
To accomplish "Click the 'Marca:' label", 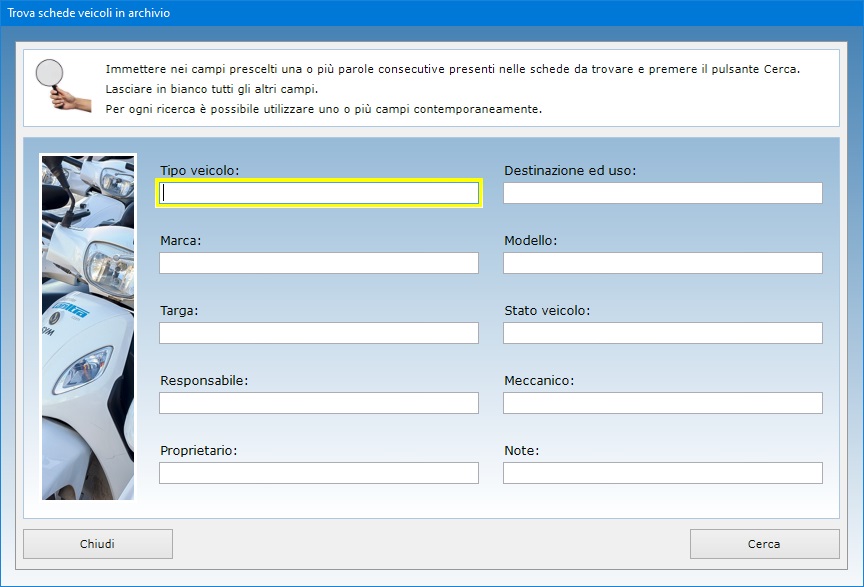I will [181, 240].
